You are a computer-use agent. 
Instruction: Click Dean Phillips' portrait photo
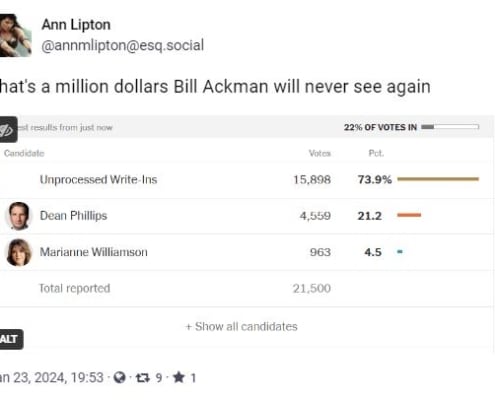(x=19, y=216)
